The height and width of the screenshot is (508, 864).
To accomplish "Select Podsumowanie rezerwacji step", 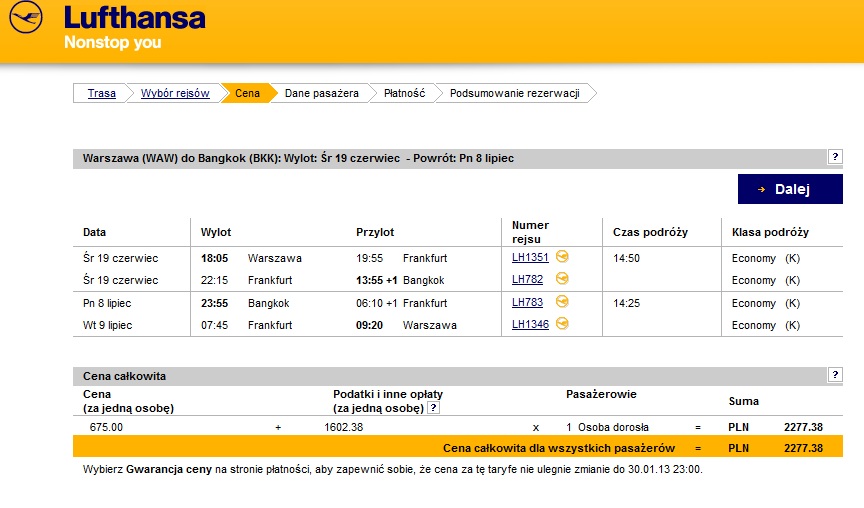I will [x=515, y=93].
